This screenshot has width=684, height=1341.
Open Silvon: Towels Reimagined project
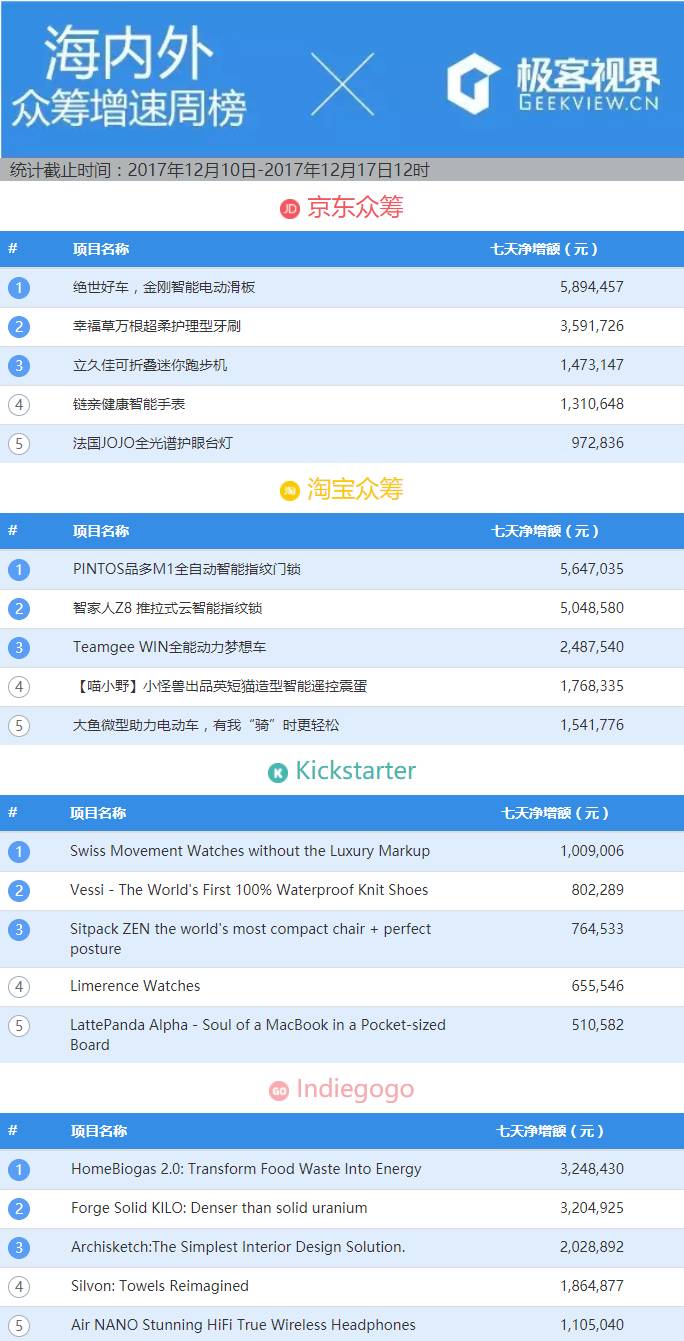(160, 1286)
